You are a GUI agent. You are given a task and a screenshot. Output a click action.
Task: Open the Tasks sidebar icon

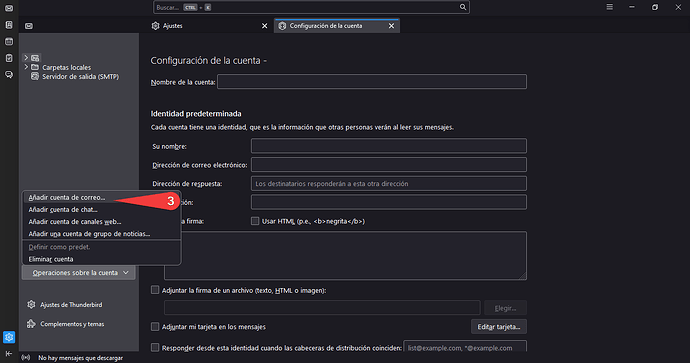coord(9,58)
